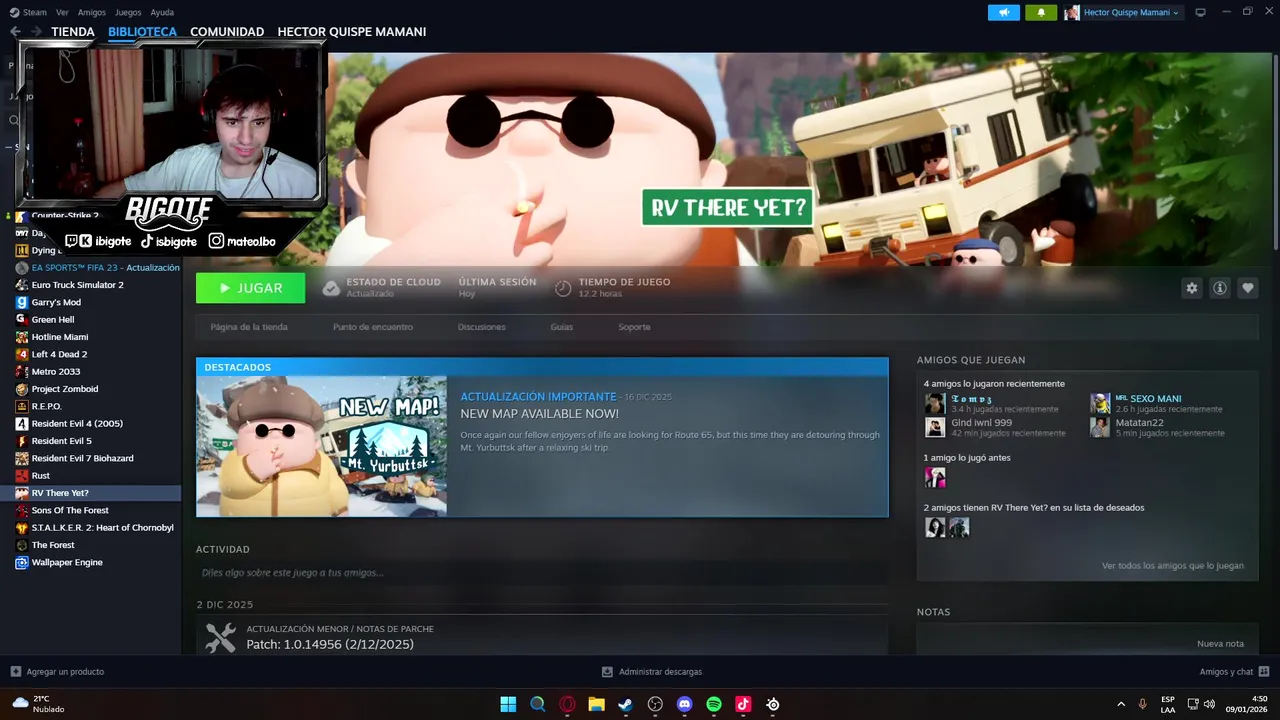
Task: Open Discord from taskbar
Action: [684, 704]
